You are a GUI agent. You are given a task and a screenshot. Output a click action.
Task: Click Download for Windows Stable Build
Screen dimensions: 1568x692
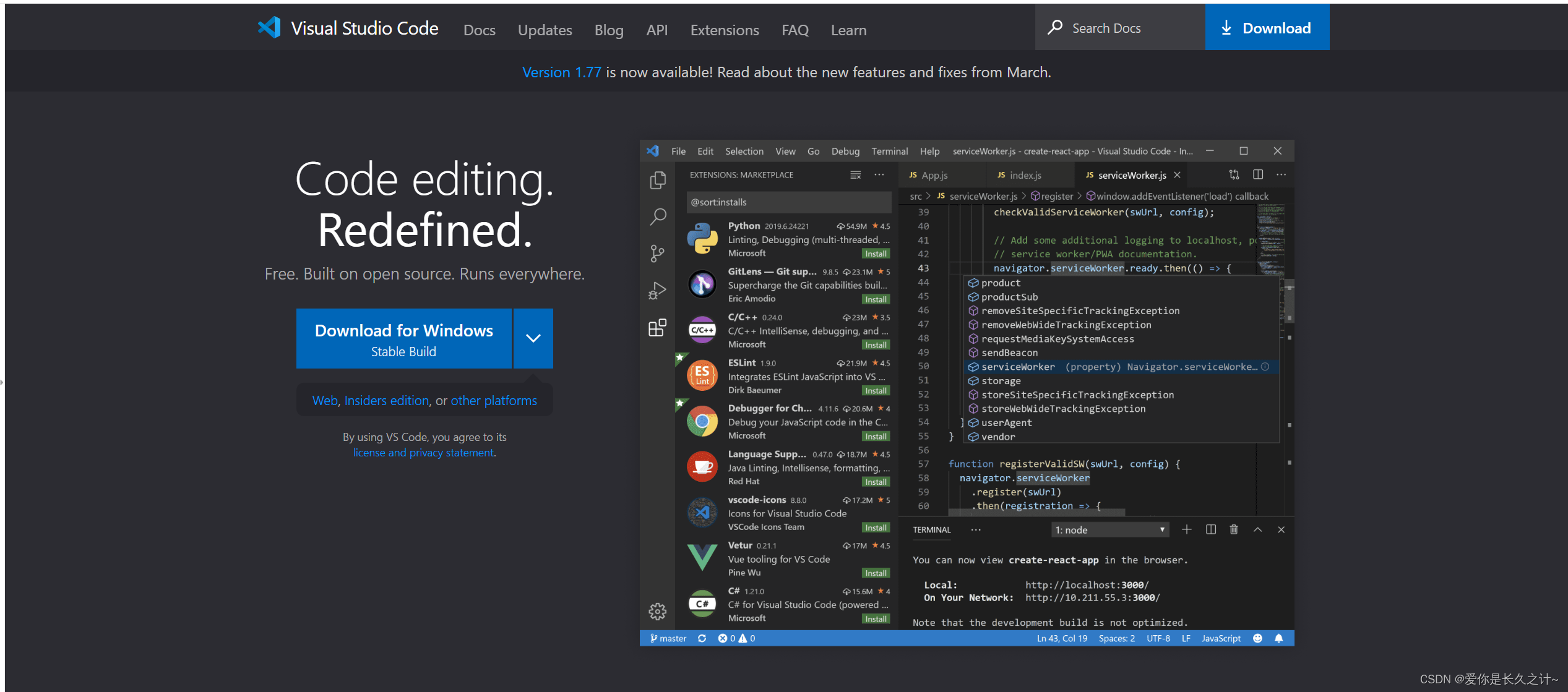(404, 338)
